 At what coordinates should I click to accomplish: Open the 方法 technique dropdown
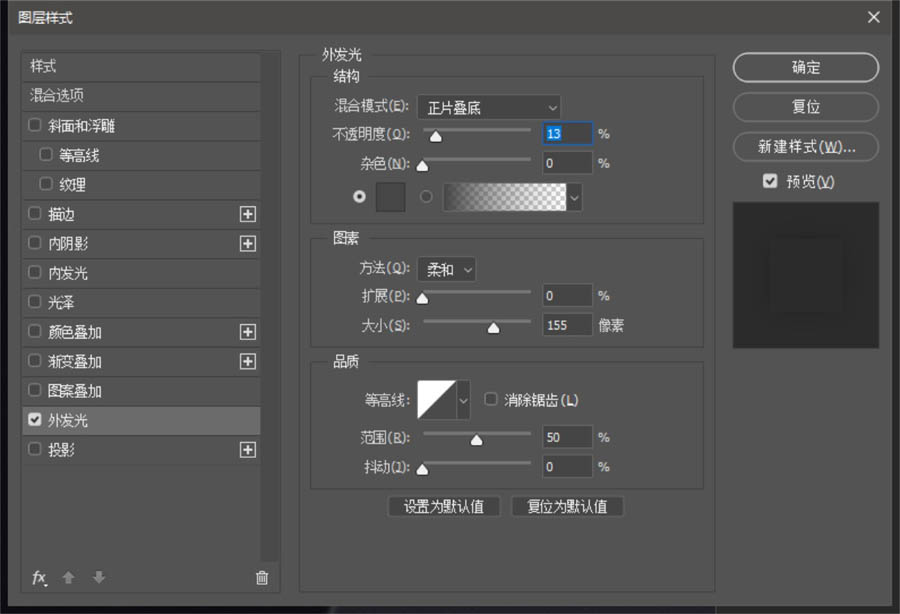coord(447,269)
